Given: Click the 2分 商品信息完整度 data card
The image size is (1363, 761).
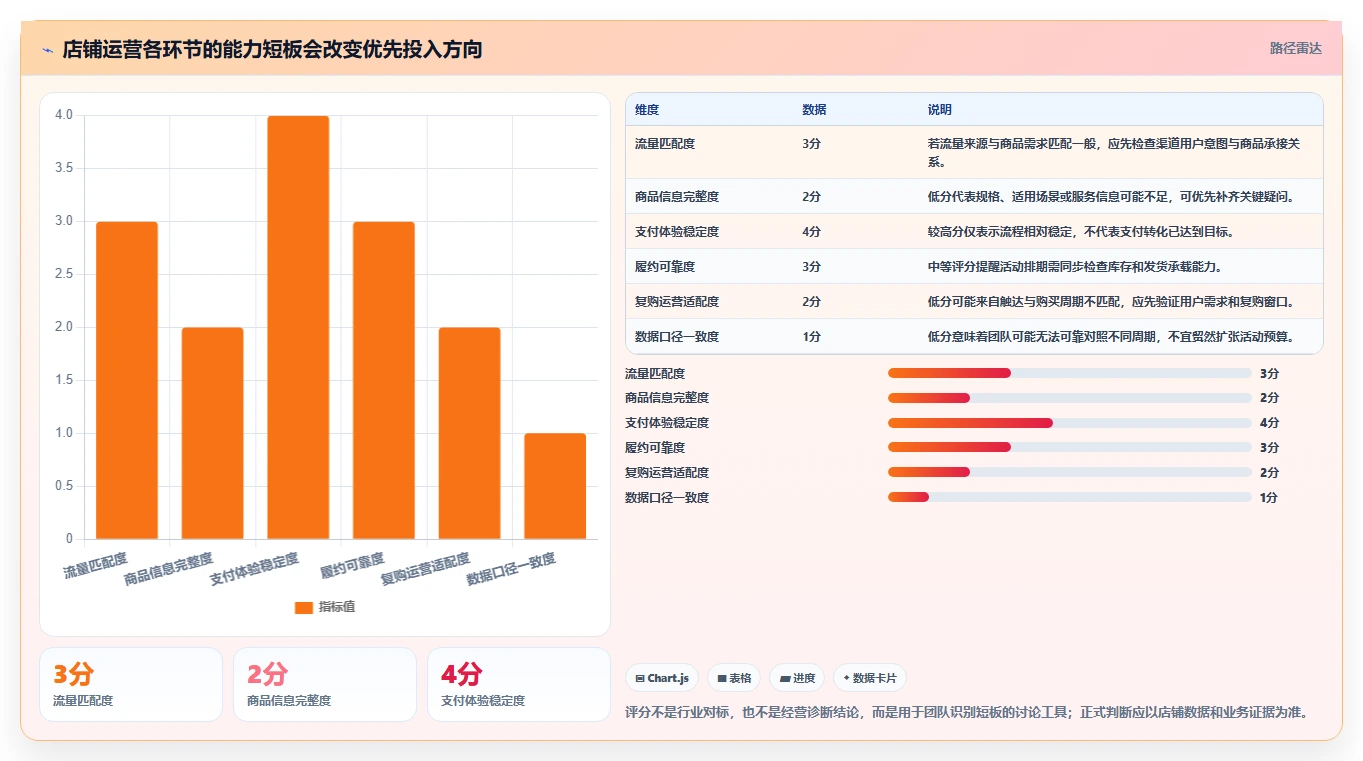Looking at the screenshot, I should [325, 684].
